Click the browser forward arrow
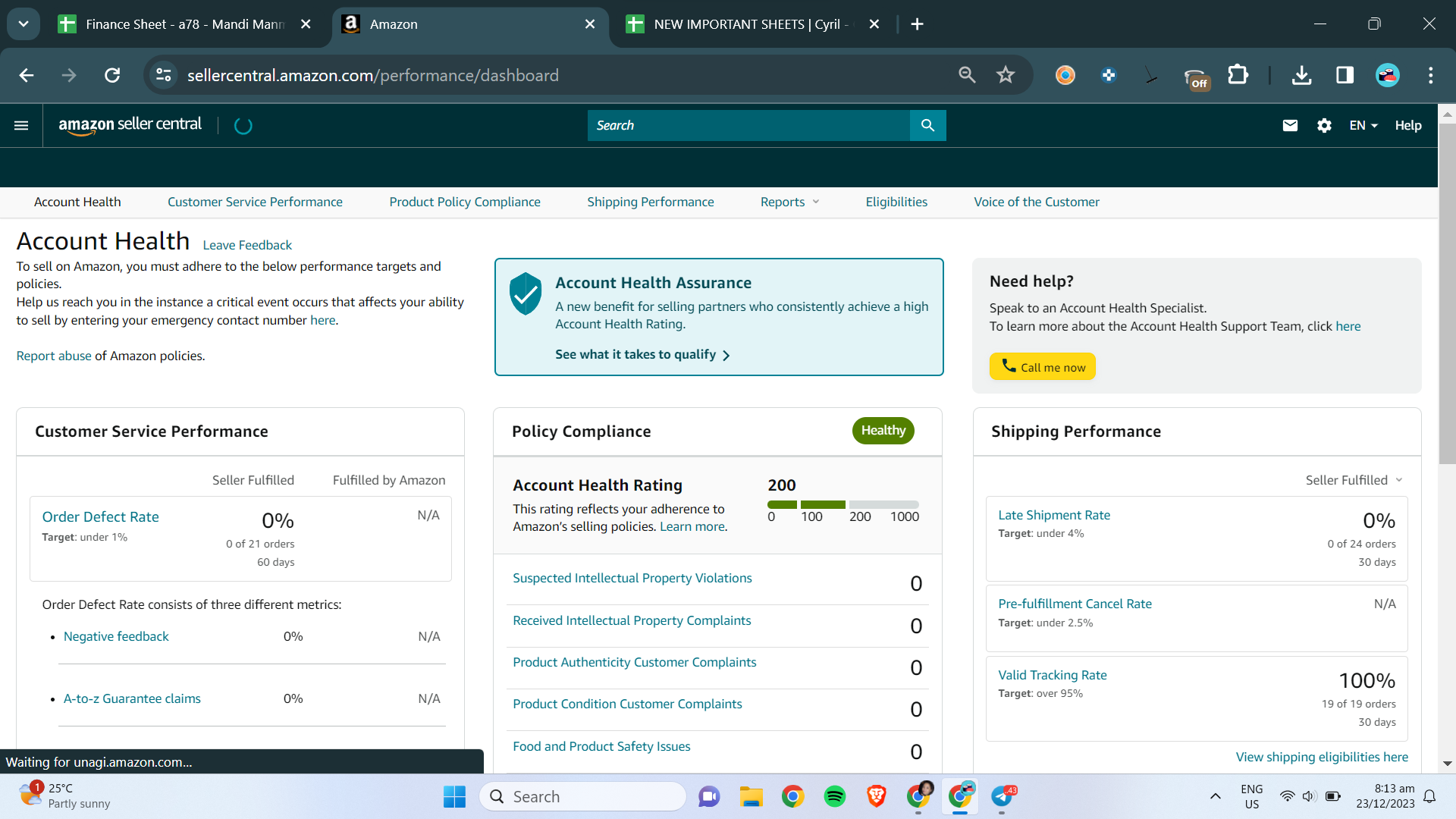 click(69, 75)
